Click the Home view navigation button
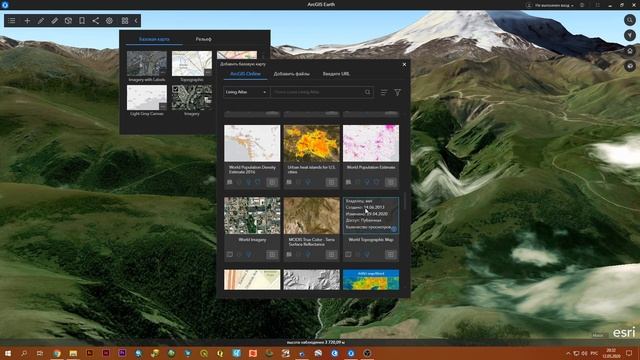Screen dimensions: 640x360 click(630, 51)
